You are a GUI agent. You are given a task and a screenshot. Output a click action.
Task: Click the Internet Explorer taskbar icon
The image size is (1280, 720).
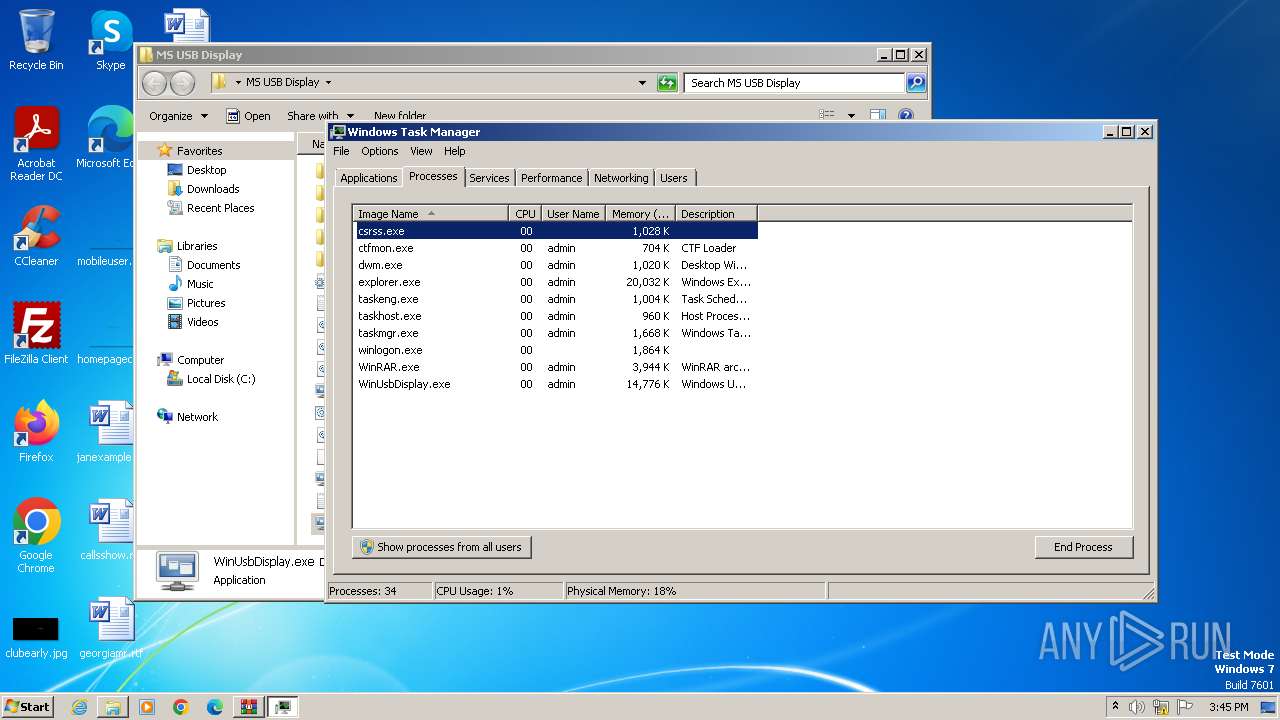(x=79, y=707)
